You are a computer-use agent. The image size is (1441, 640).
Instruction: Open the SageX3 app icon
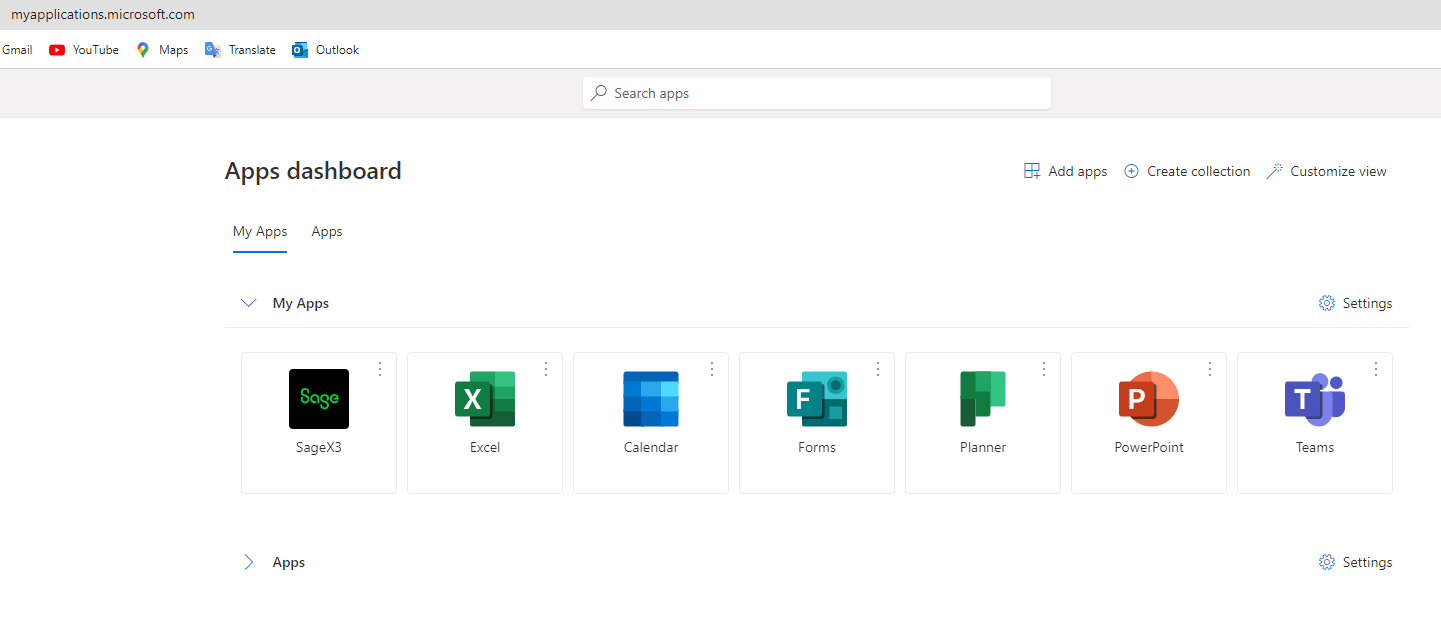click(319, 399)
